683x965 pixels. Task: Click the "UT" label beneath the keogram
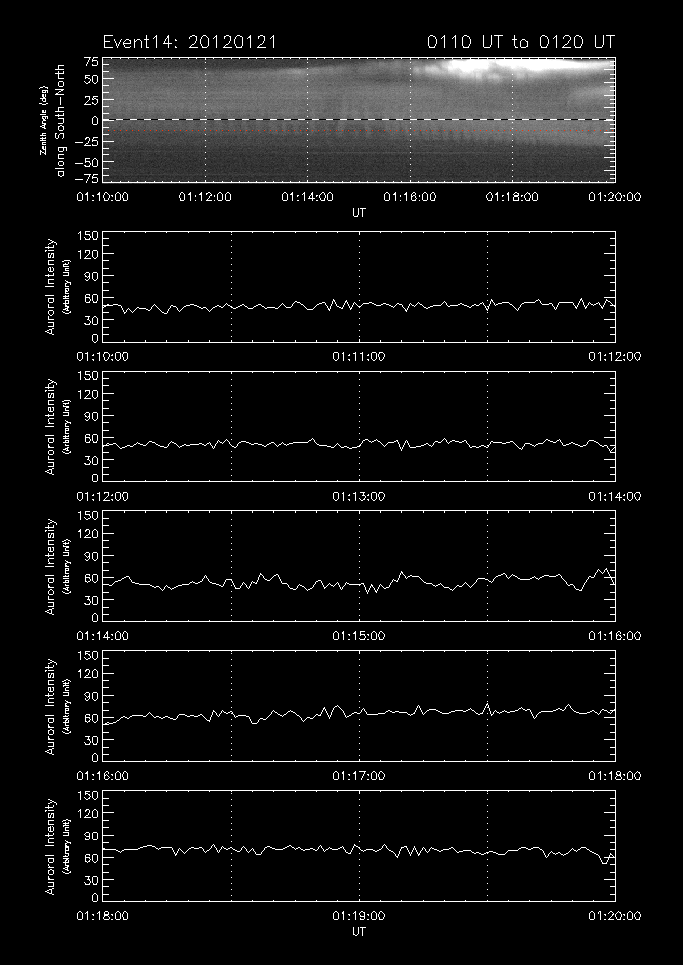[x=359, y=213]
